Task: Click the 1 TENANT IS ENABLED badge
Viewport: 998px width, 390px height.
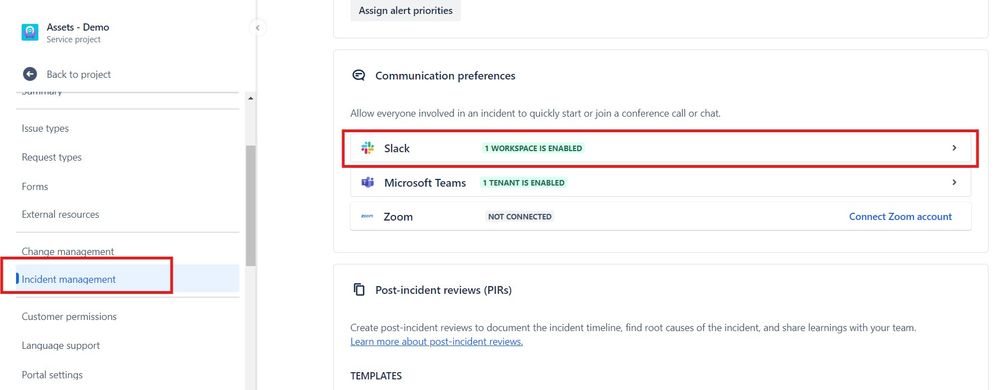Action: click(523, 183)
